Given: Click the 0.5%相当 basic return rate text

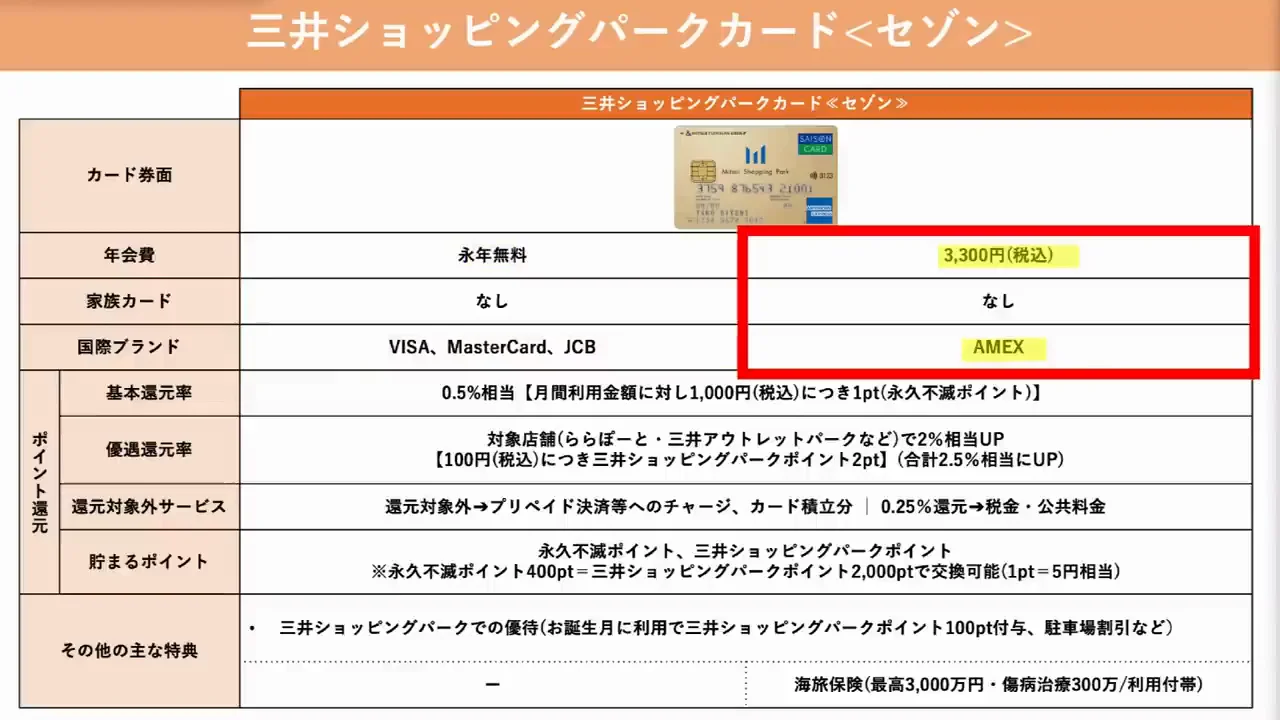Looking at the screenshot, I should (742, 393).
